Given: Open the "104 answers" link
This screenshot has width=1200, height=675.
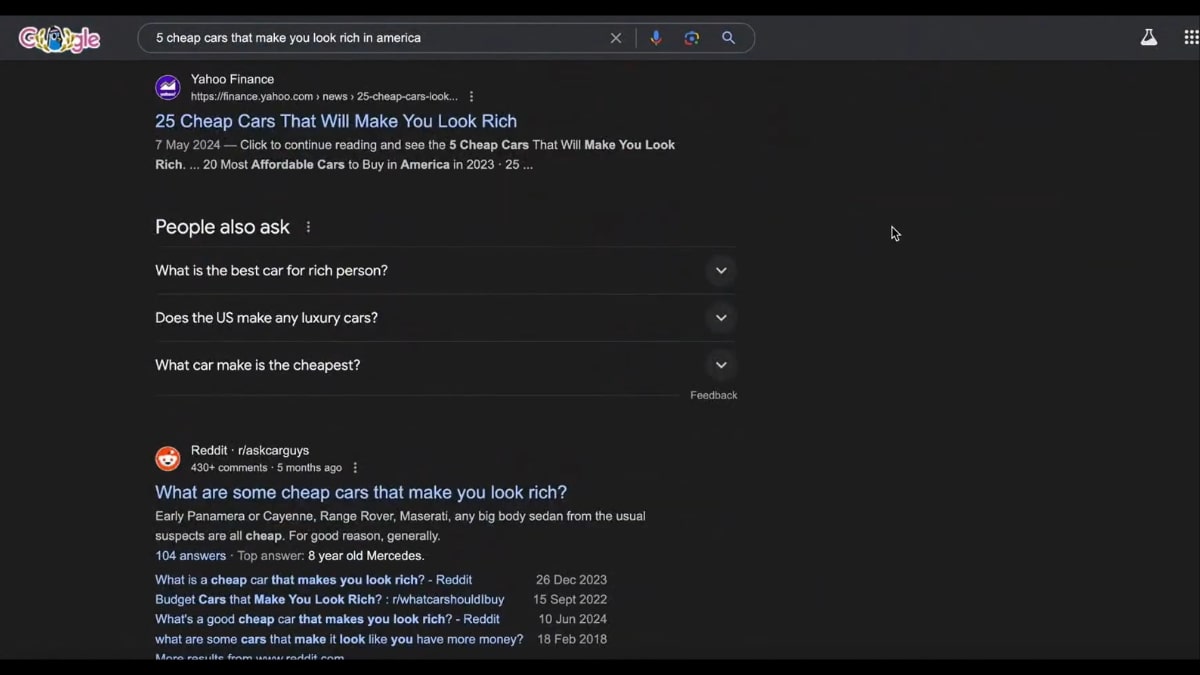Looking at the screenshot, I should pyautogui.click(x=190, y=556).
